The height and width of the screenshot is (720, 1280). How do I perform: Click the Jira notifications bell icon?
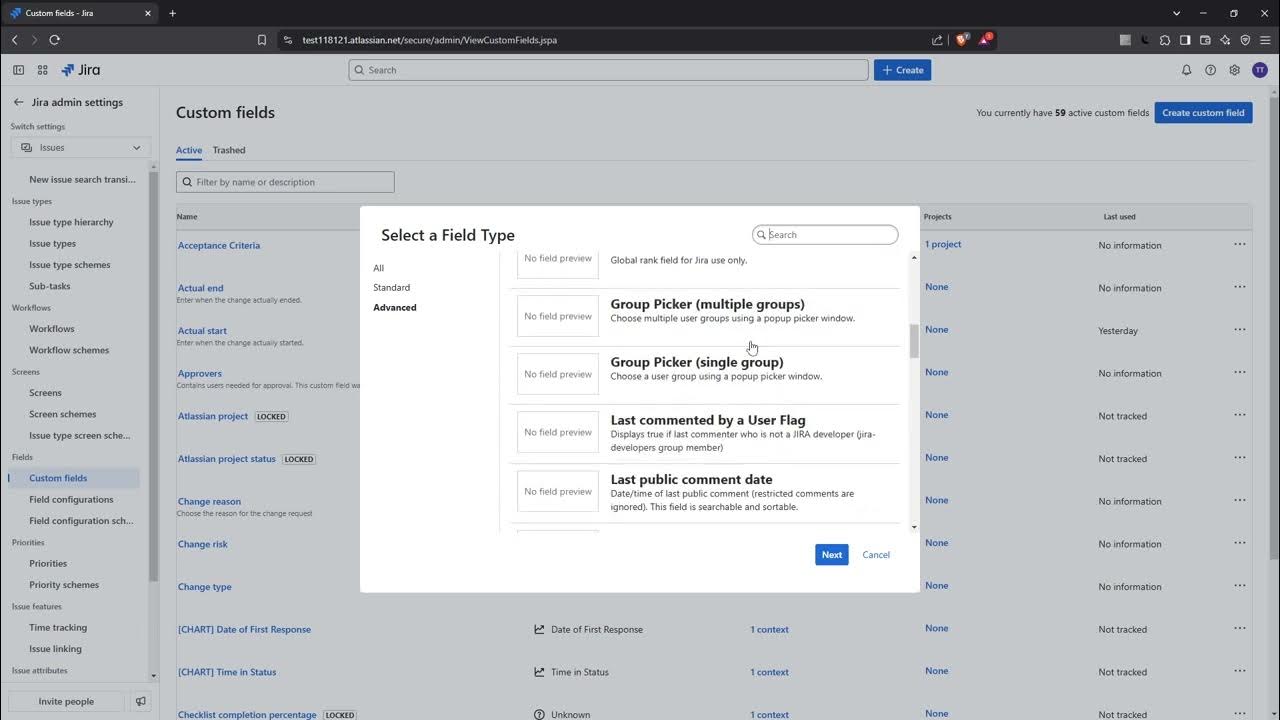click(1186, 70)
